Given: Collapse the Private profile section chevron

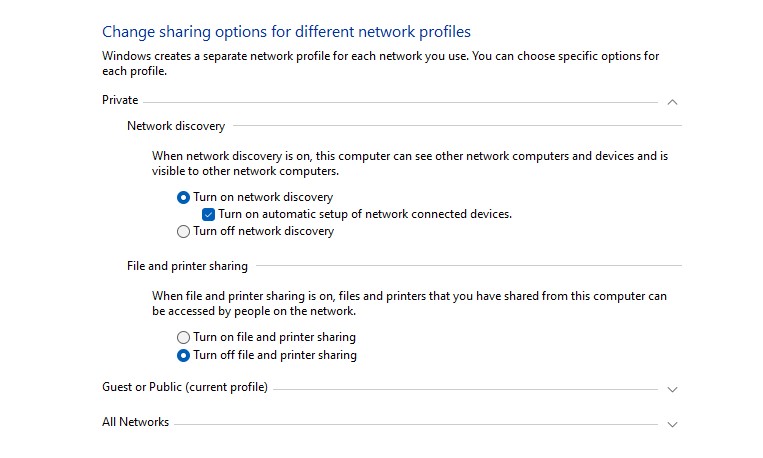Looking at the screenshot, I should pyautogui.click(x=672, y=102).
